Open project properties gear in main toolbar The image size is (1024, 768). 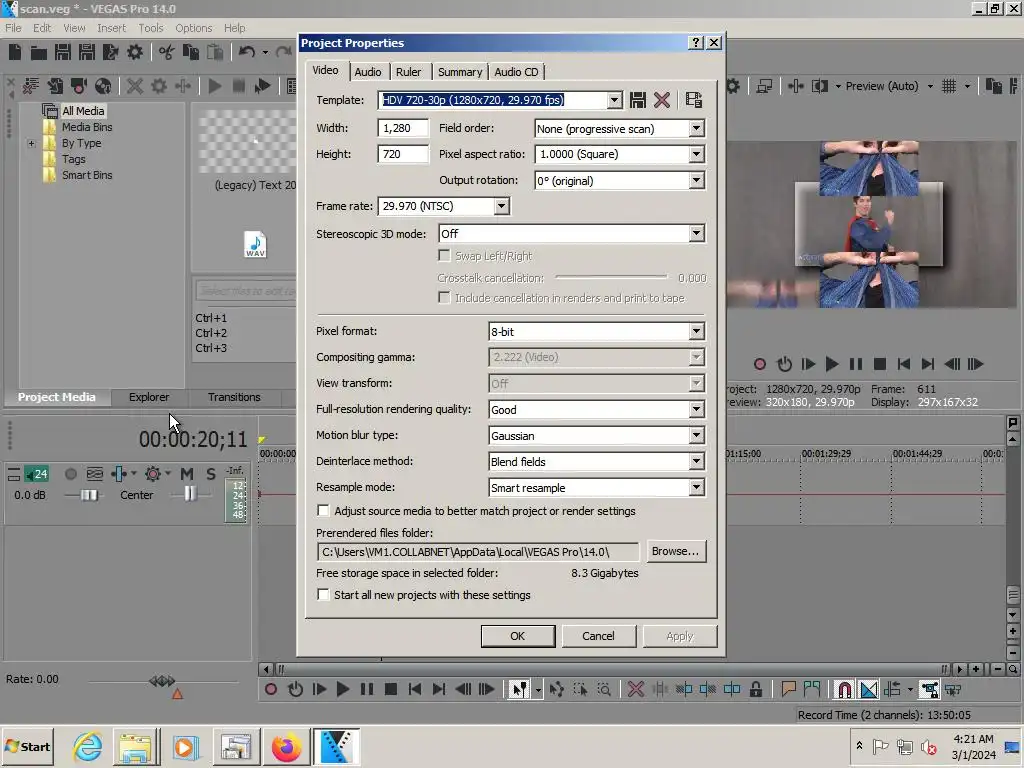pos(135,52)
